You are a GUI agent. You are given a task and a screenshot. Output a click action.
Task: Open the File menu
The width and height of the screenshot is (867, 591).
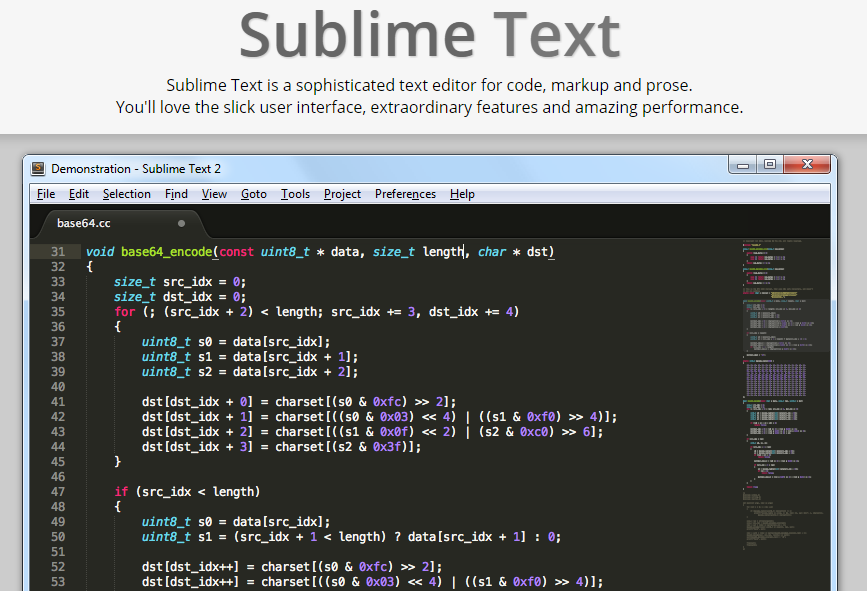tap(46, 194)
